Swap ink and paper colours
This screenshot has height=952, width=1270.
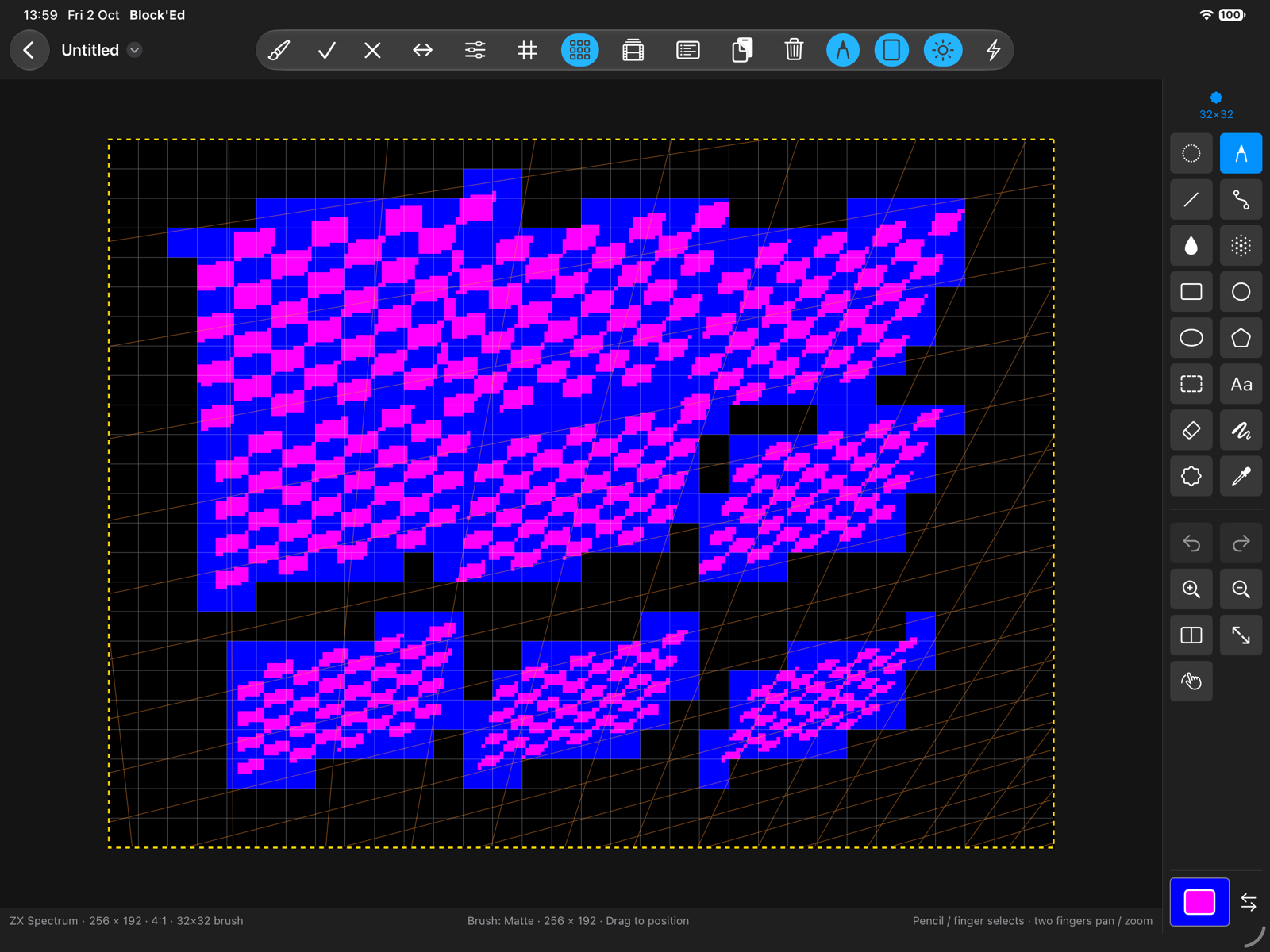pyautogui.click(x=1249, y=902)
